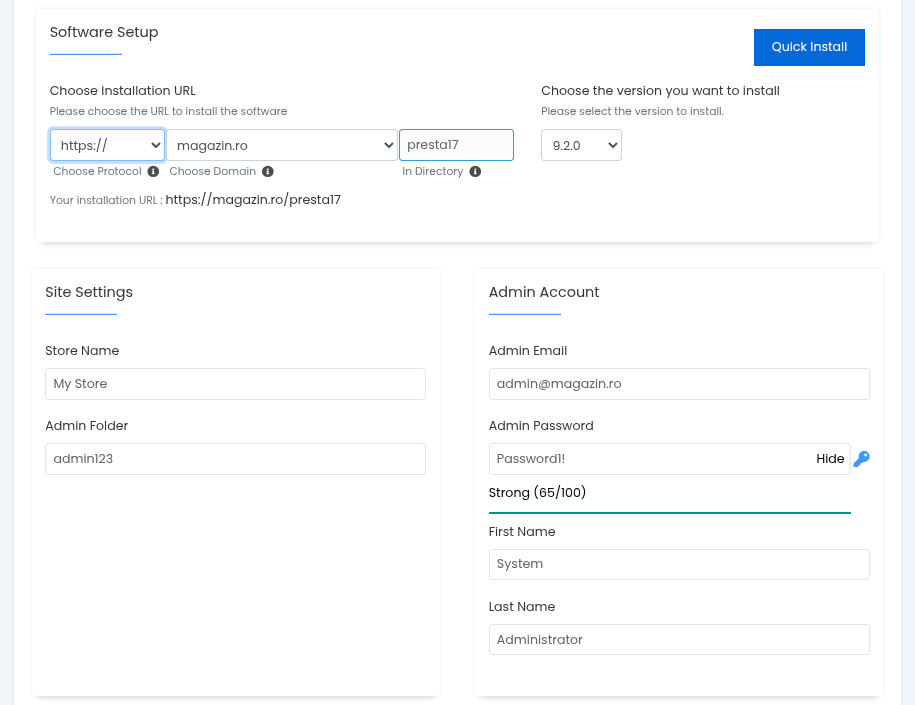Screen dimensions: 915x705
Task: Focus the In Directory field containing presta17
Action: 456,145
